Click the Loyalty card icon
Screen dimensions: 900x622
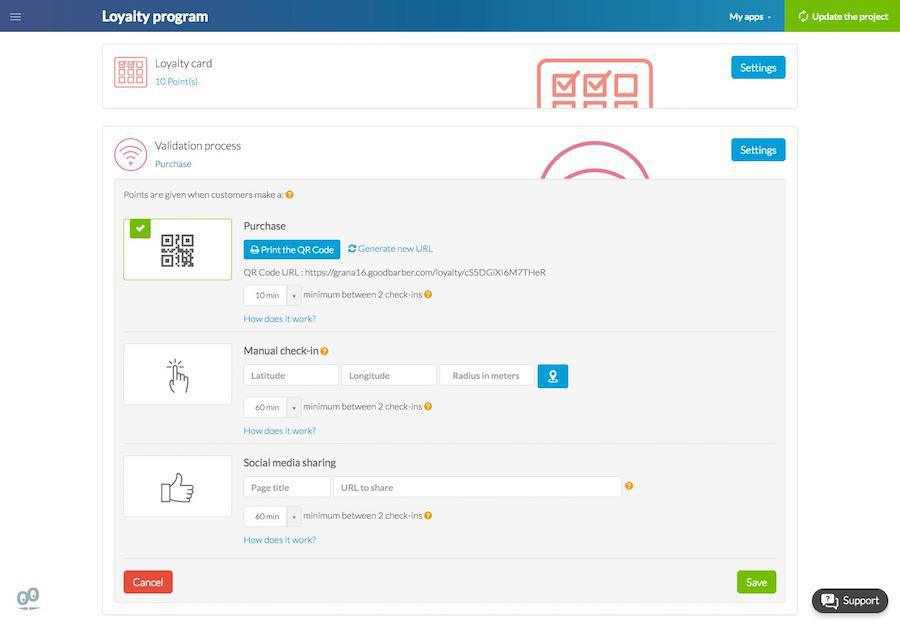coord(130,72)
